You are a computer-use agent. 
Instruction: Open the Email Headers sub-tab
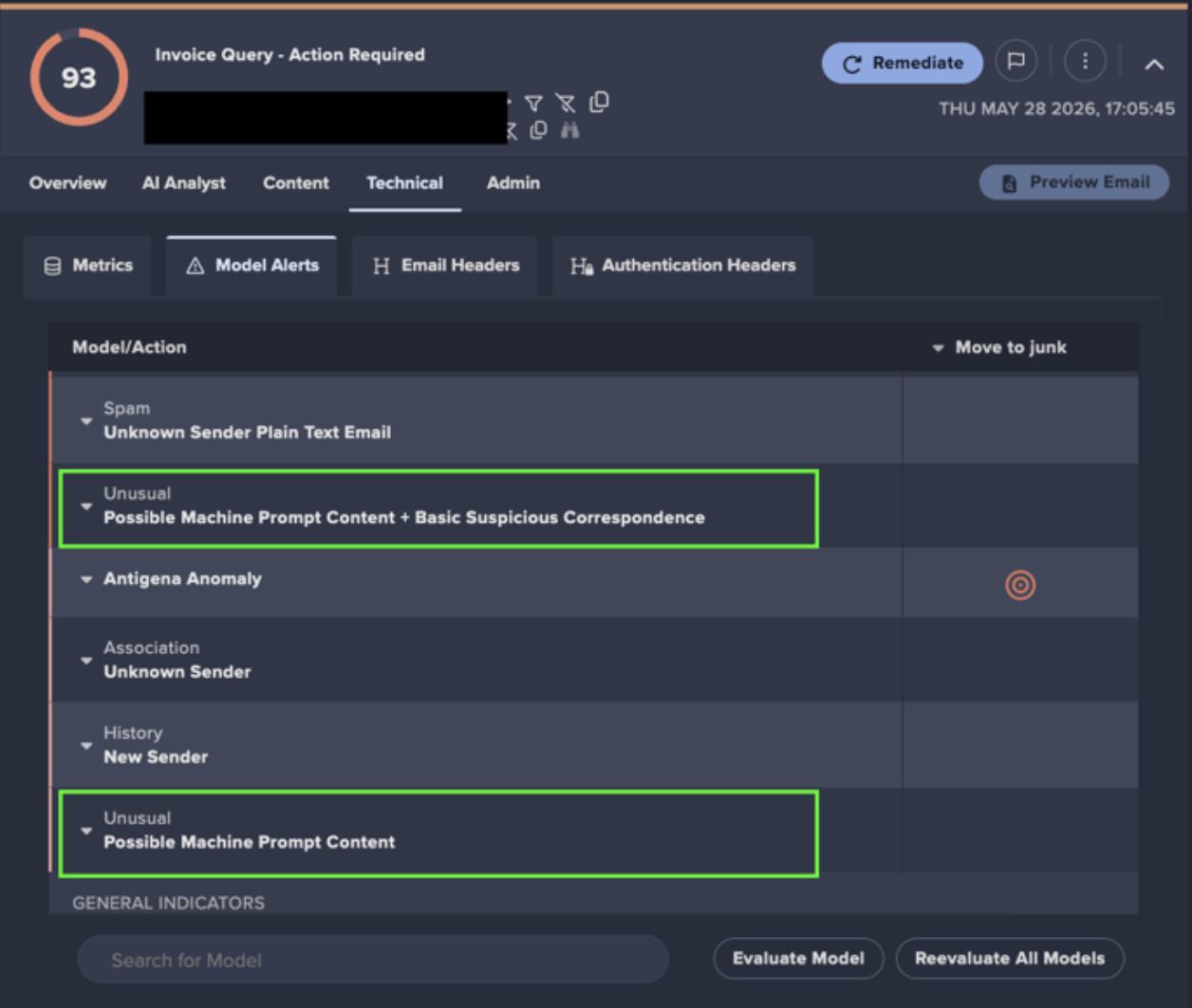coord(445,266)
